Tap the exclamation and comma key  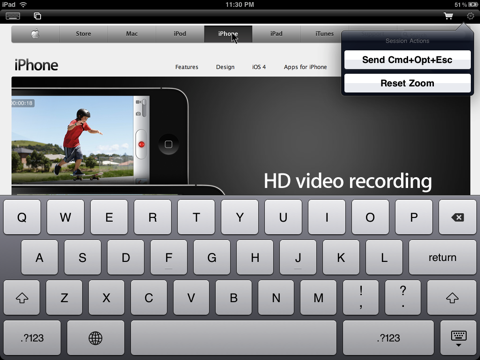[361, 298]
